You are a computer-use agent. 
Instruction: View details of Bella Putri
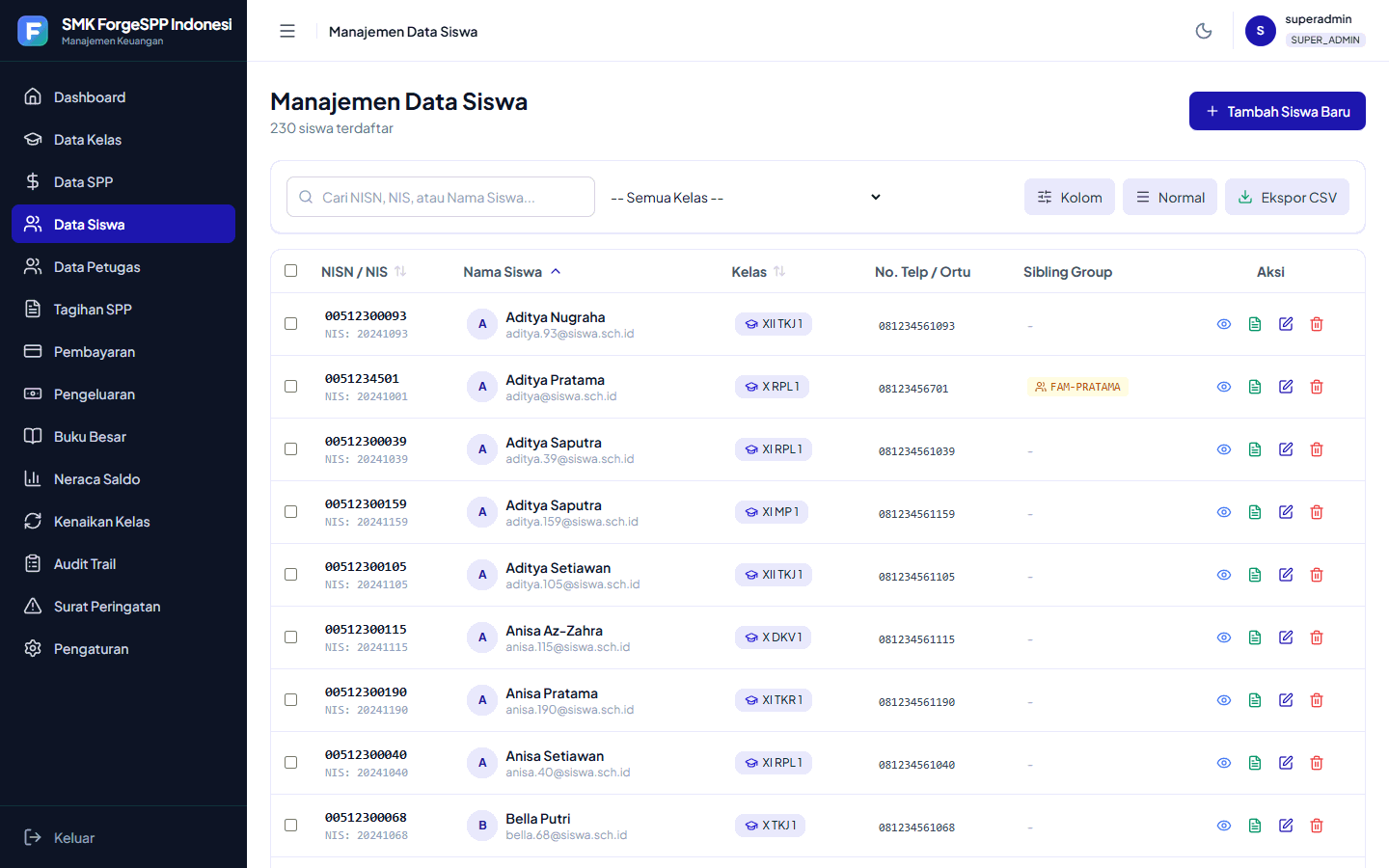pyautogui.click(x=1224, y=826)
